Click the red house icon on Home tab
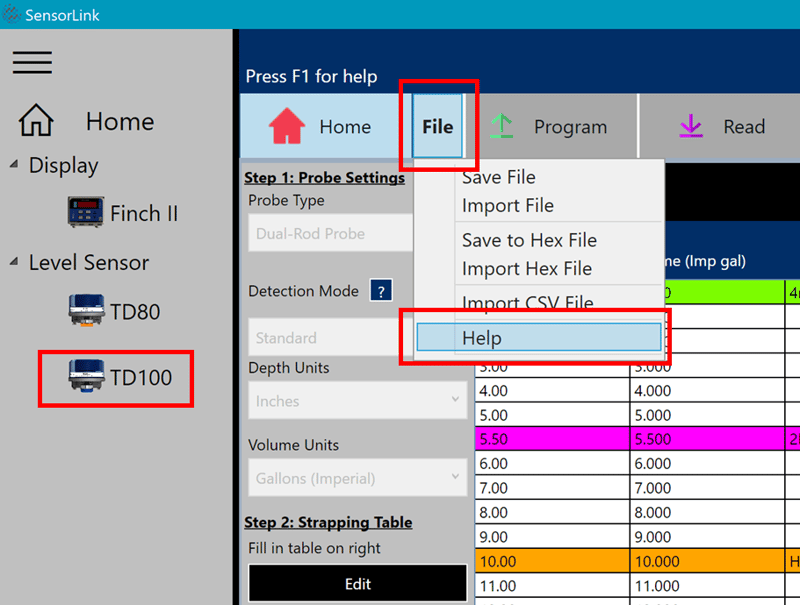800x605 pixels. coord(288,126)
